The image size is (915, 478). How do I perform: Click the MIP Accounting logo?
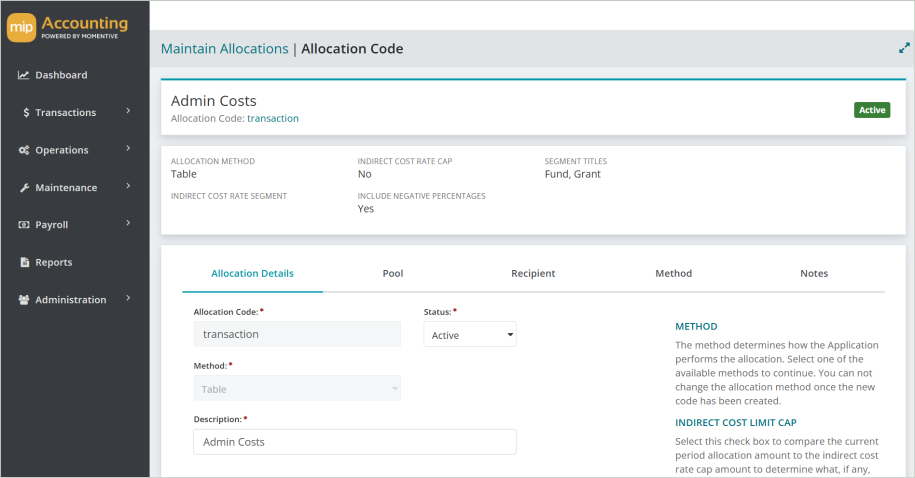click(68, 27)
